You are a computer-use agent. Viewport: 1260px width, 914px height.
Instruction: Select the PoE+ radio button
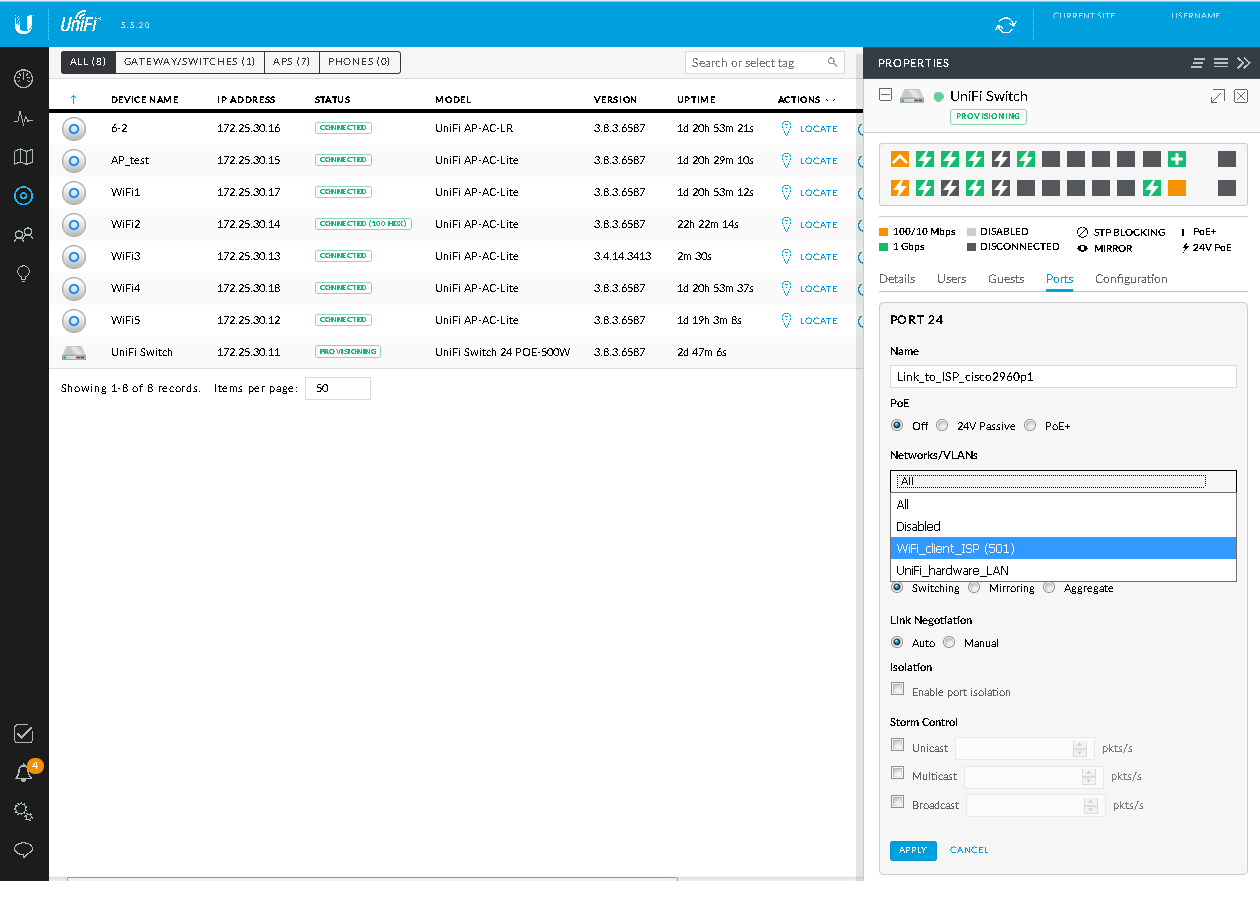click(1030, 425)
